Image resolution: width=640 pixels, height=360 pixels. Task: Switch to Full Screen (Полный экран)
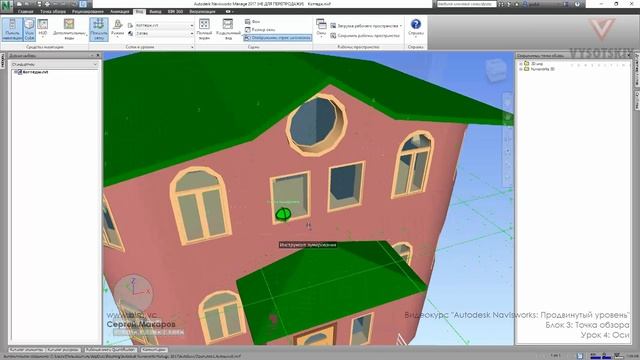click(204, 29)
